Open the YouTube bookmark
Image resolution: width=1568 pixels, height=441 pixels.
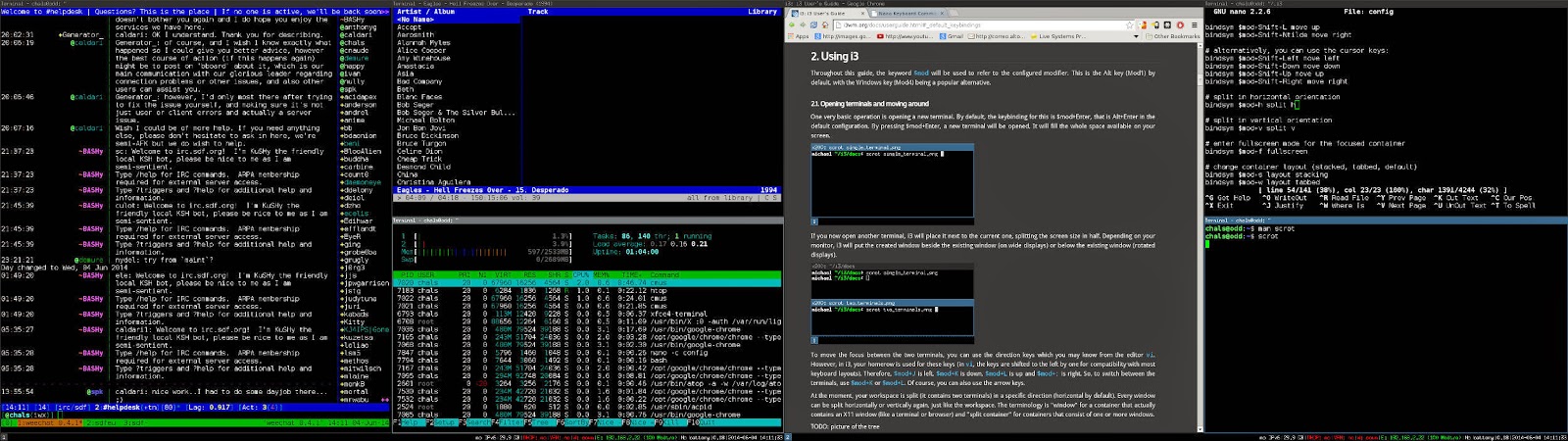click(x=905, y=36)
